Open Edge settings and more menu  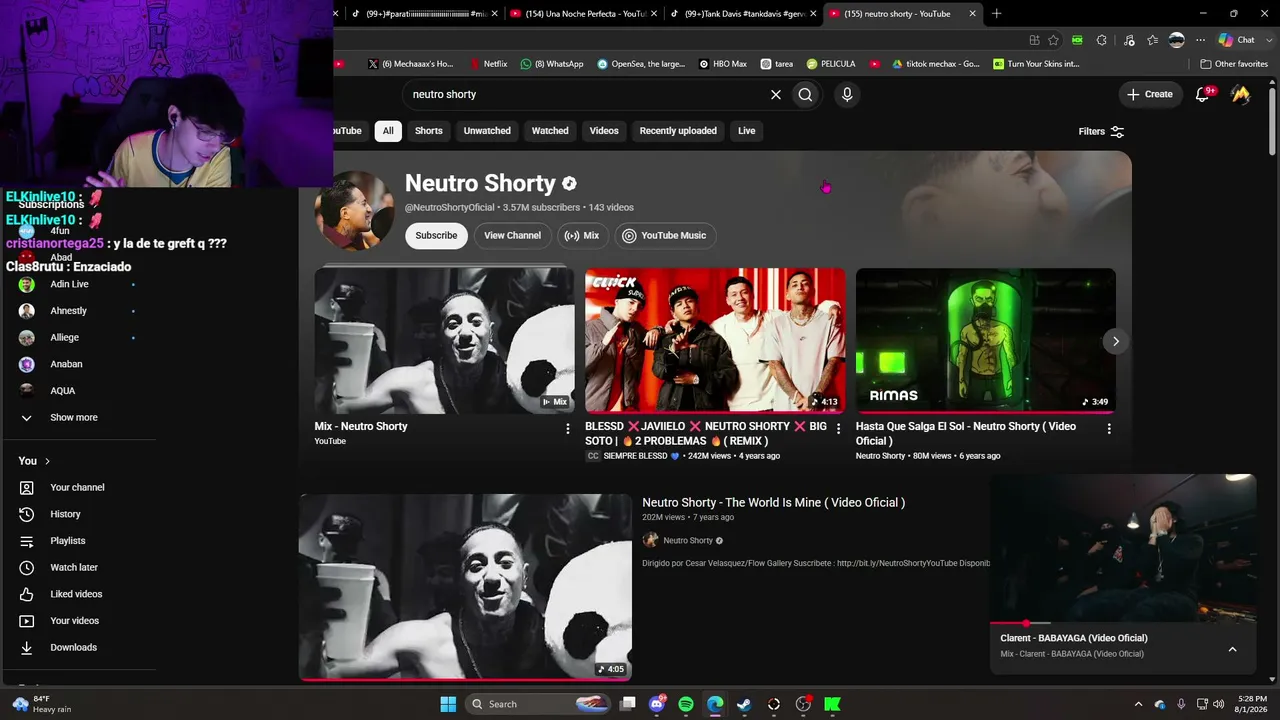(x=1200, y=40)
